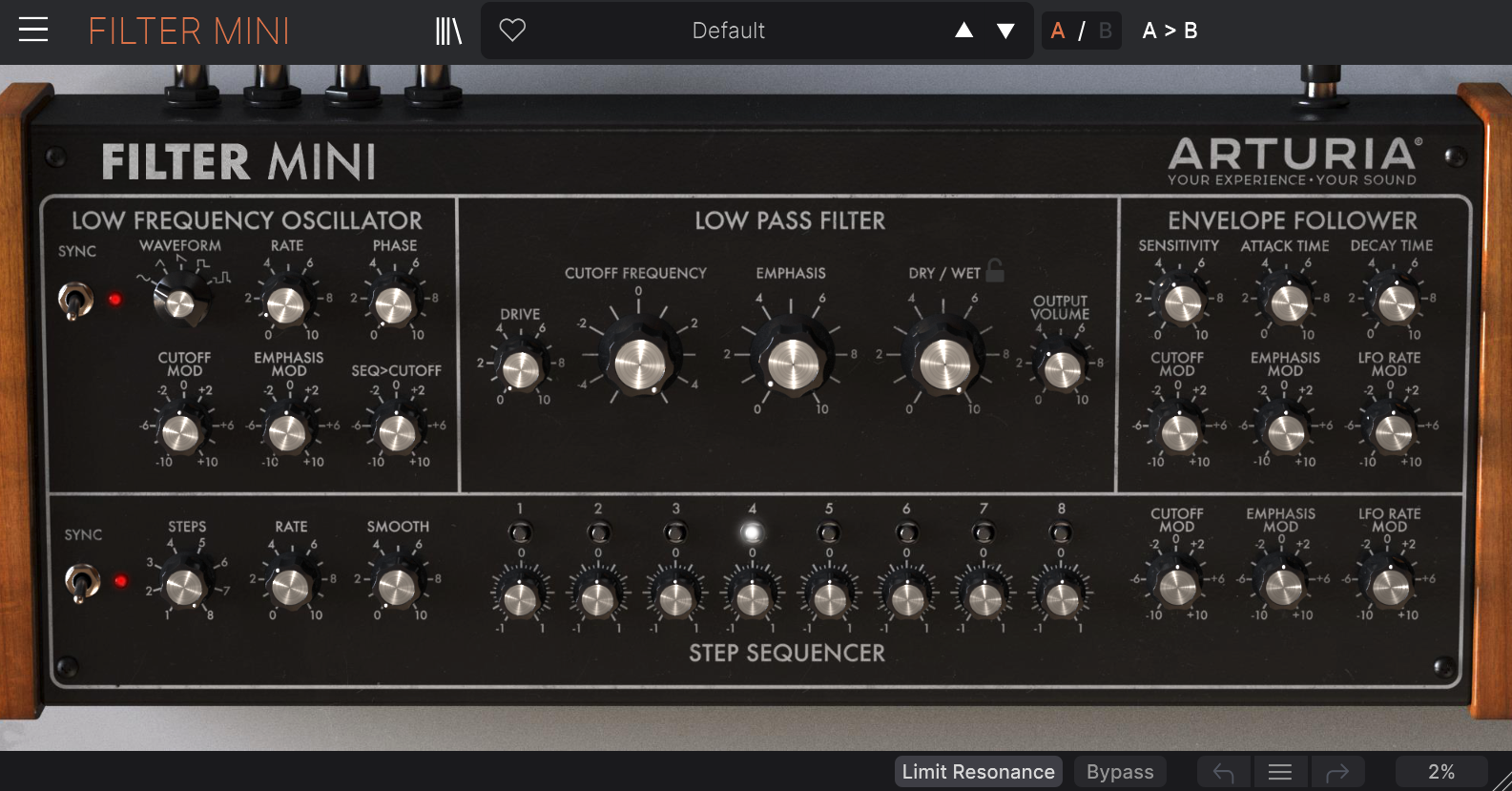
Task: Click Envelope Follower LFO Rate Mod knob
Action: [1392, 432]
